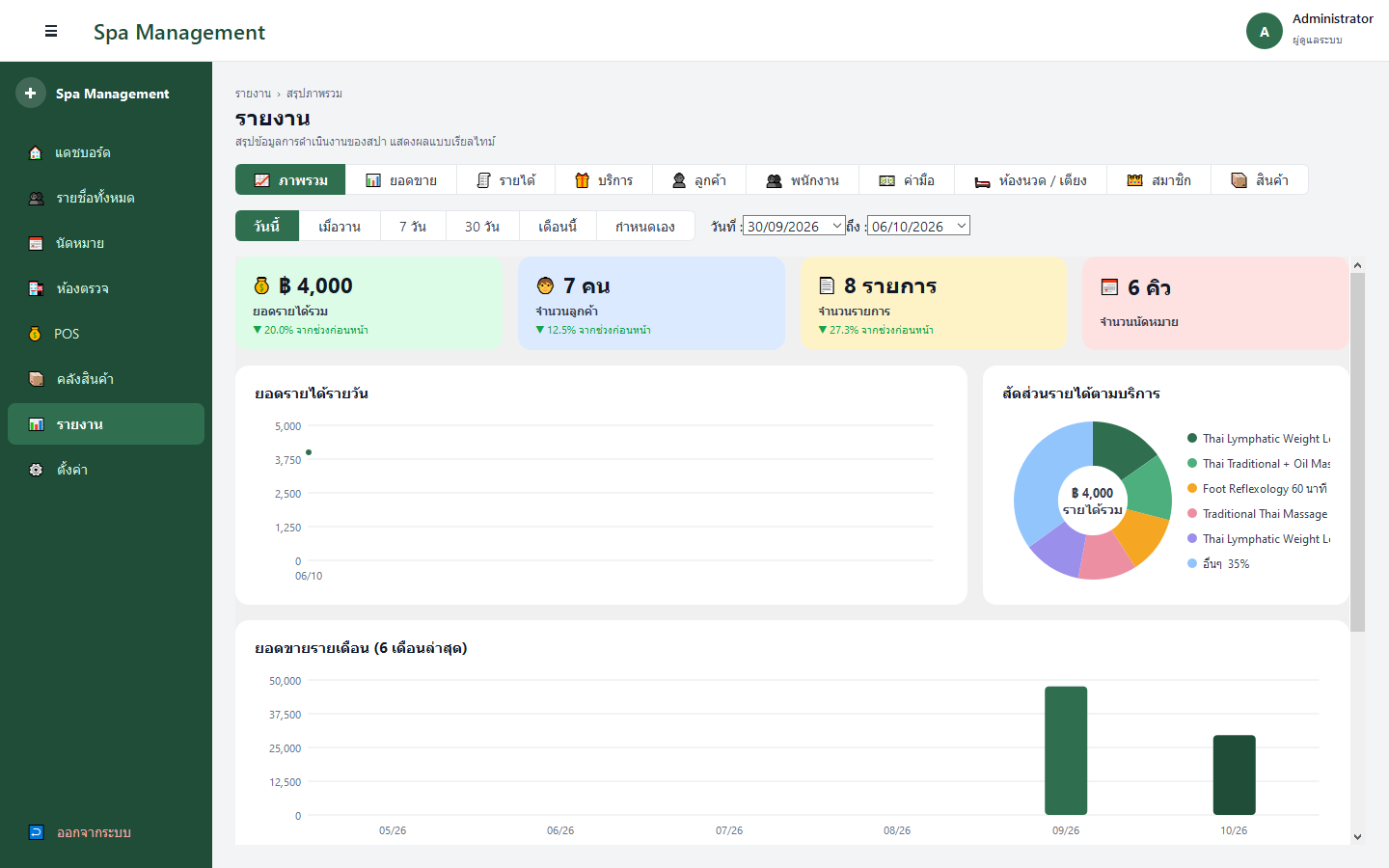The height and width of the screenshot is (868, 1389).
Task: Open คลังสินค้า box icon in sidebar
Action: click(36, 379)
